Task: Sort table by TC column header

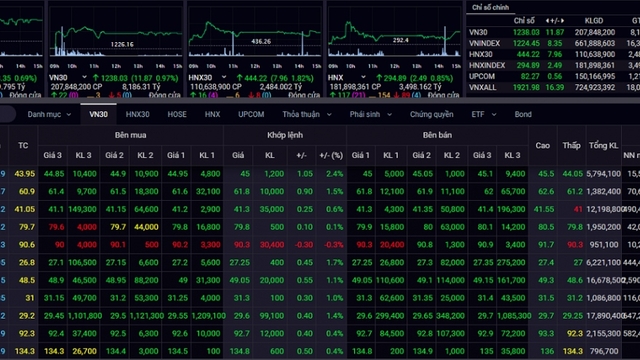Action: coord(23,145)
